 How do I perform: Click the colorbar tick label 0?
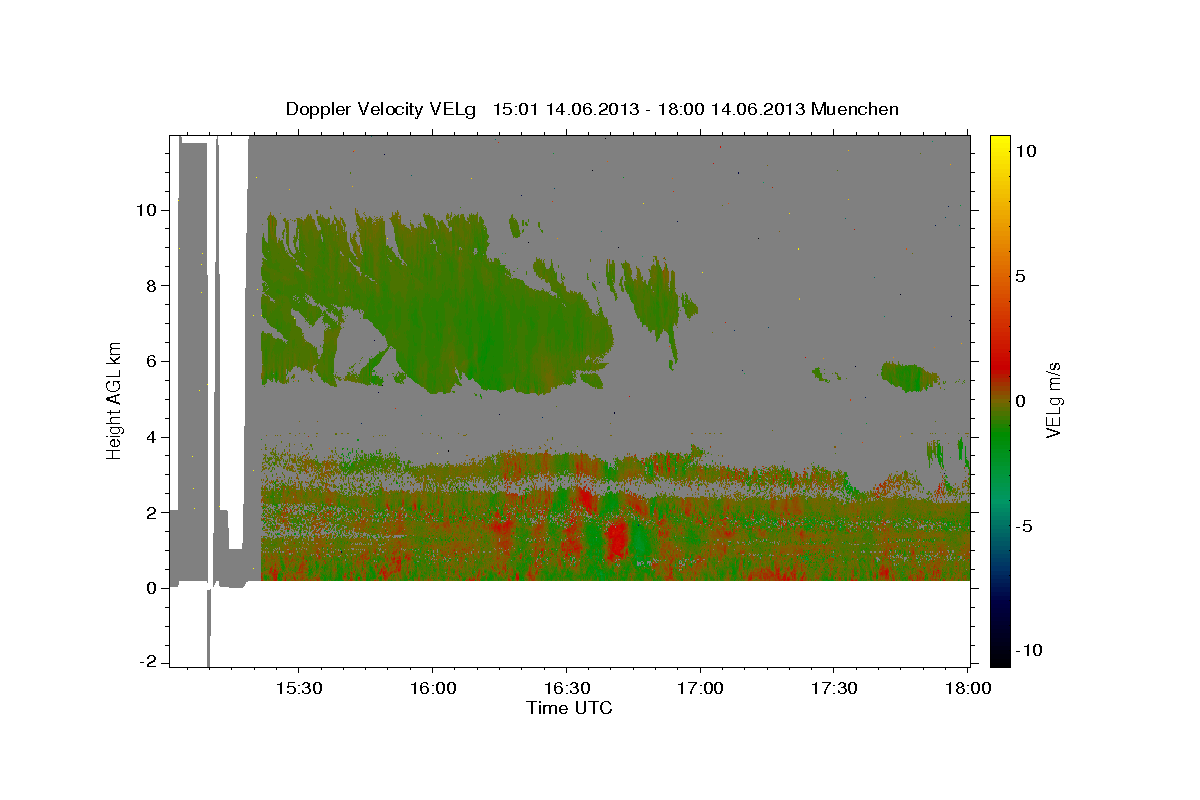tap(1020, 401)
